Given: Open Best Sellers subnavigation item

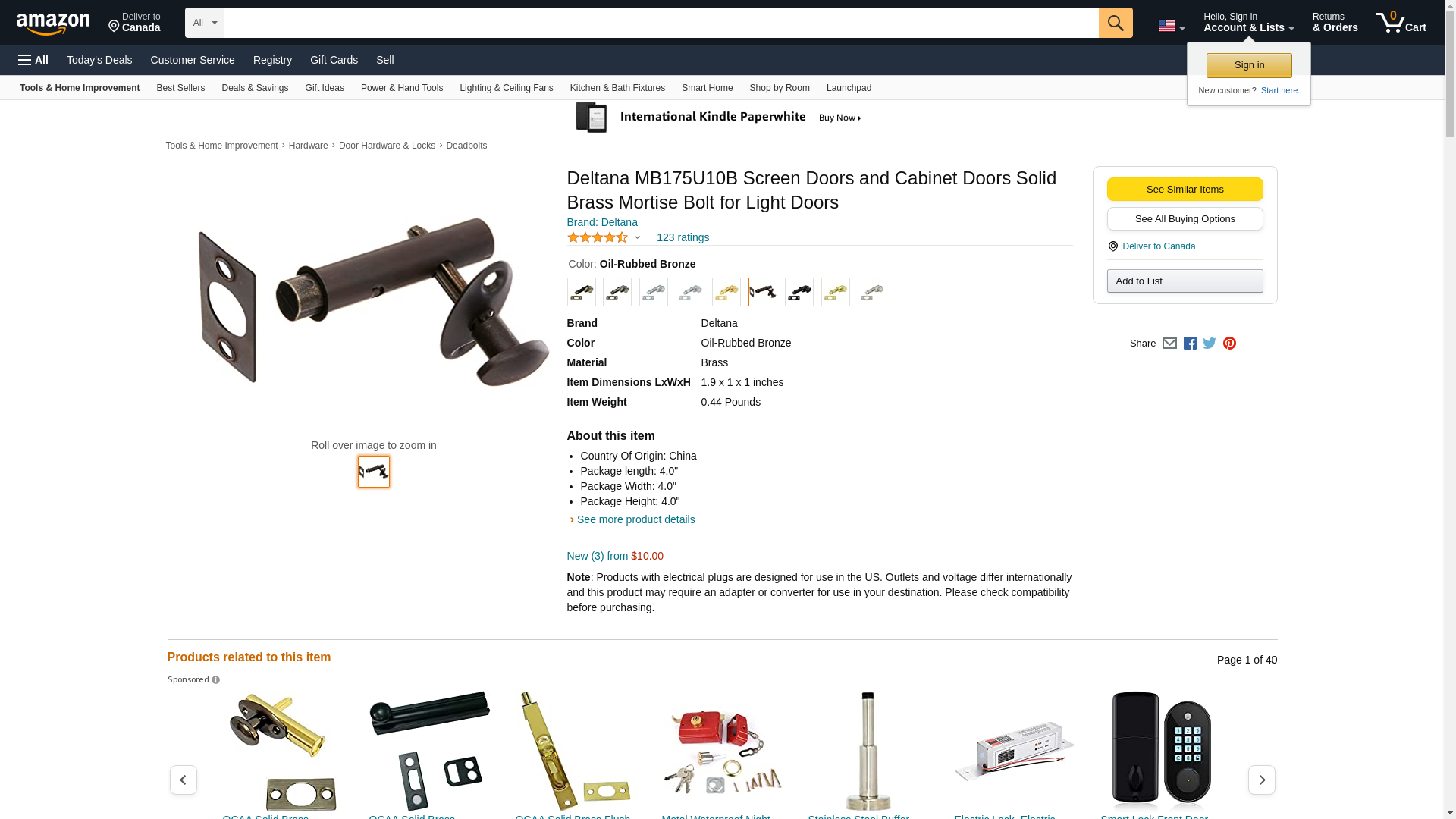Looking at the screenshot, I should point(180,88).
